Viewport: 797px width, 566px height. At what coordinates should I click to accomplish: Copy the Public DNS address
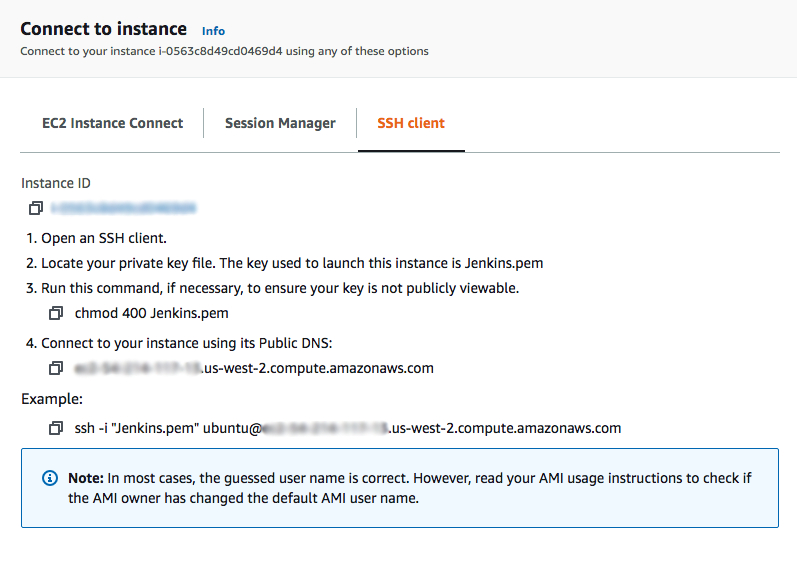pyautogui.click(x=56, y=368)
